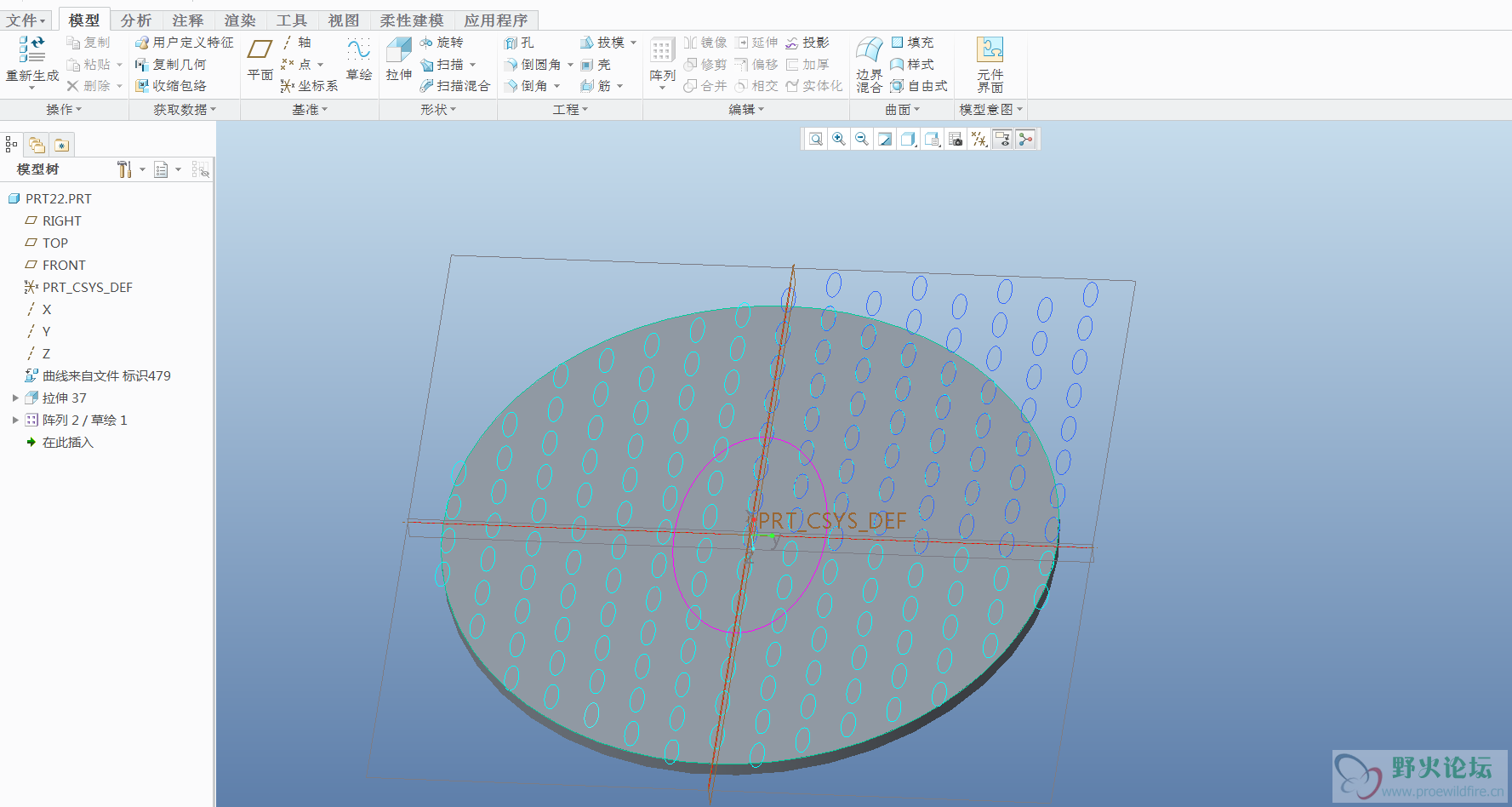The image size is (1512, 807).
Task: Open the Revolve (旋转) tool
Action: point(442,43)
